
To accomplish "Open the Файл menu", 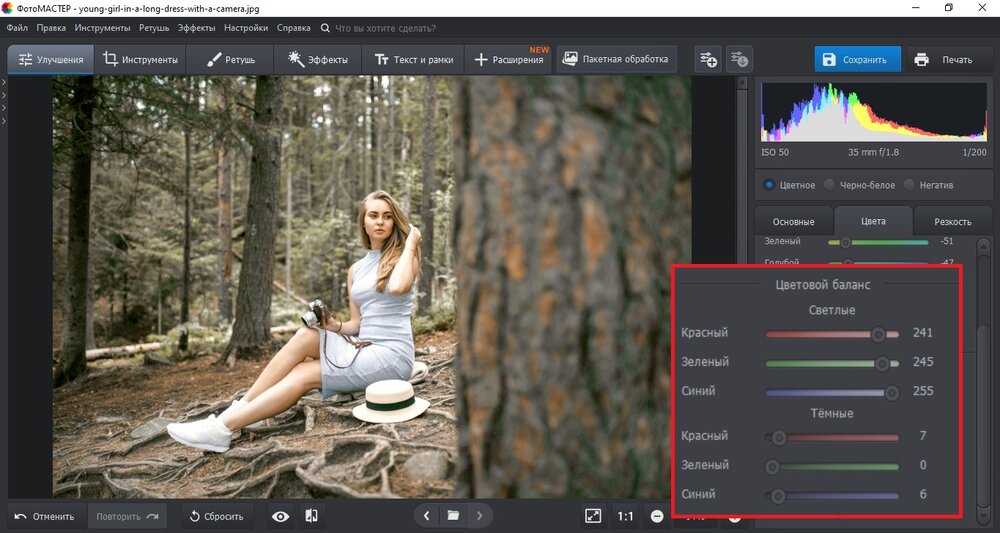I will click(17, 28).
